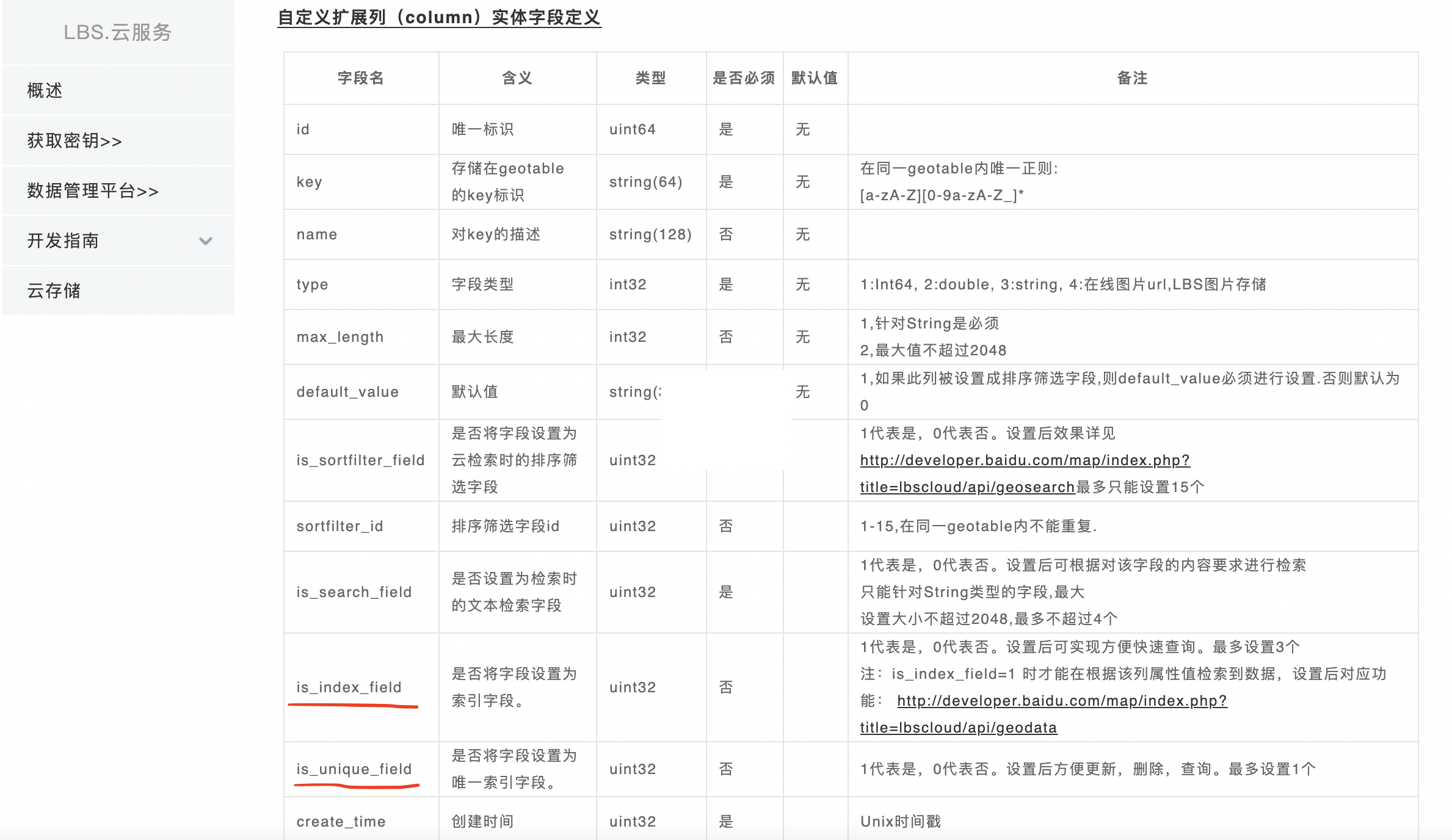This screenshot has height=840, width=1452.
Task: Select the is_unique_field name cell
Action: (361, 769)
